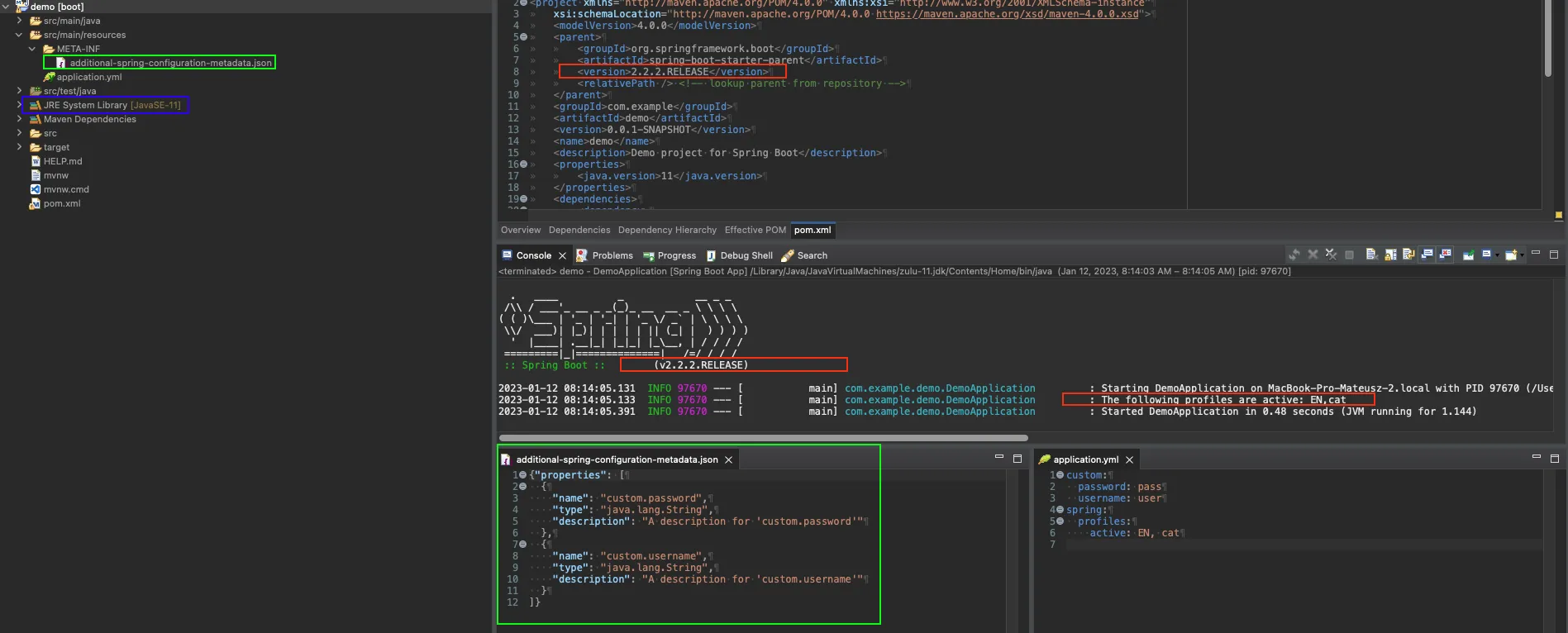
Task: Collapse the META-INF folder
Action: (x=32, y=49)
